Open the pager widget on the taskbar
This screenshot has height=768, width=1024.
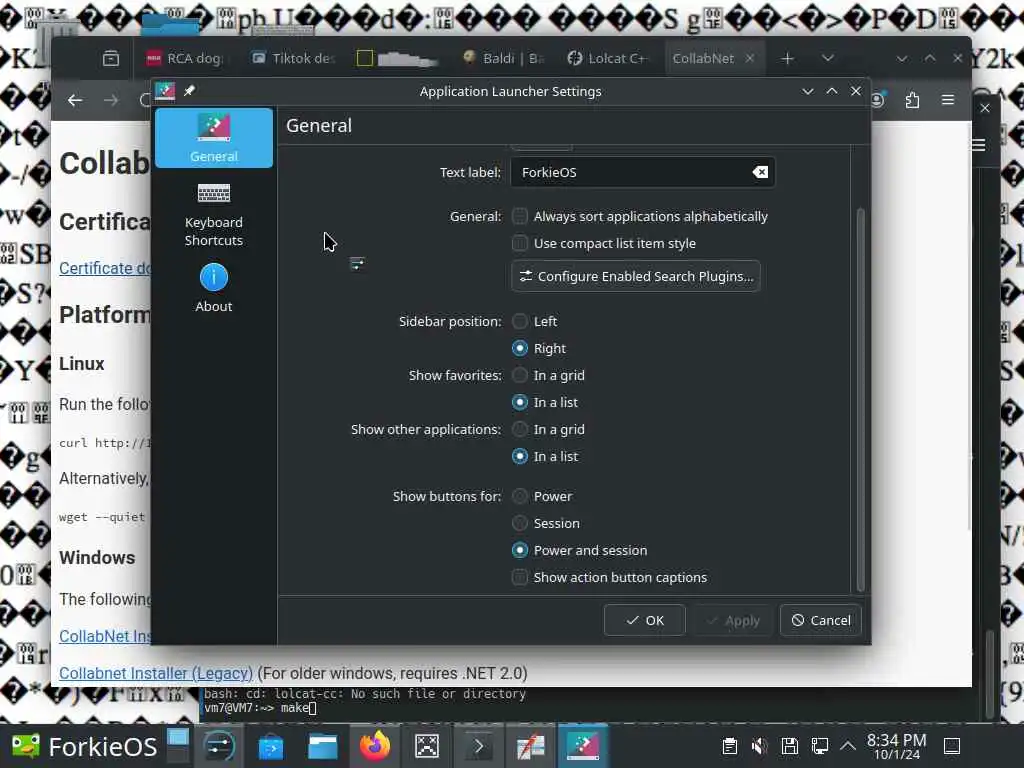point(178,746)
